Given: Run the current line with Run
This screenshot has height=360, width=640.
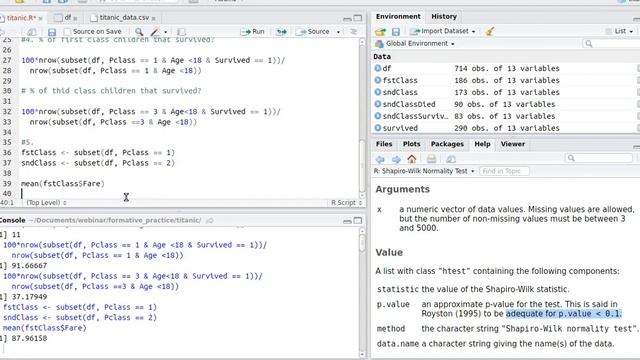Looking at the screenshot, I should coord(253,31).
